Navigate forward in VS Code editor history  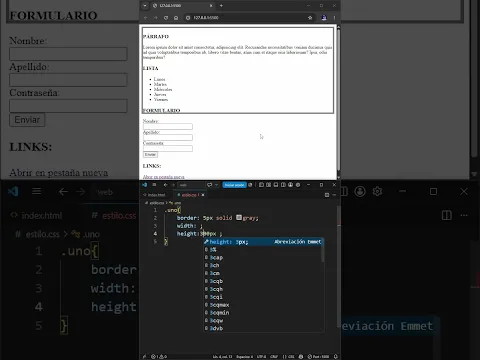pos(173,185)
